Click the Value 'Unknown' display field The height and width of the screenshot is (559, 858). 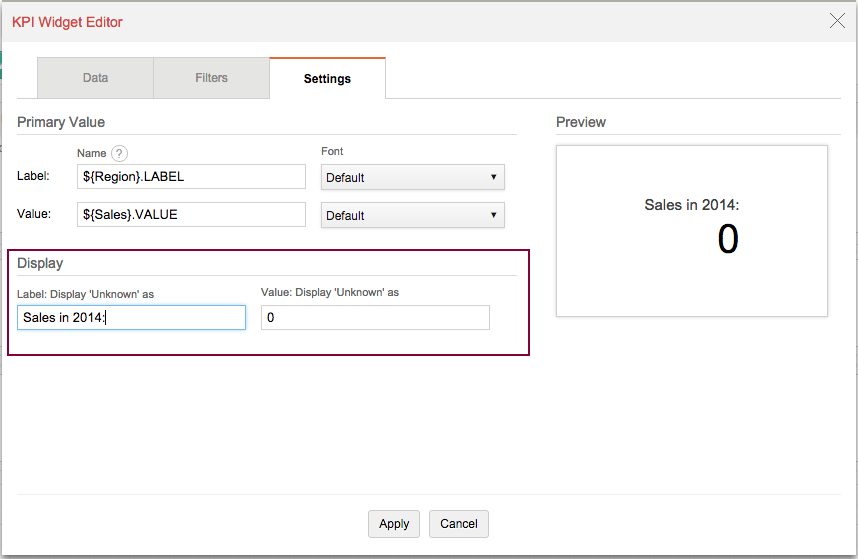coord(375,318)
